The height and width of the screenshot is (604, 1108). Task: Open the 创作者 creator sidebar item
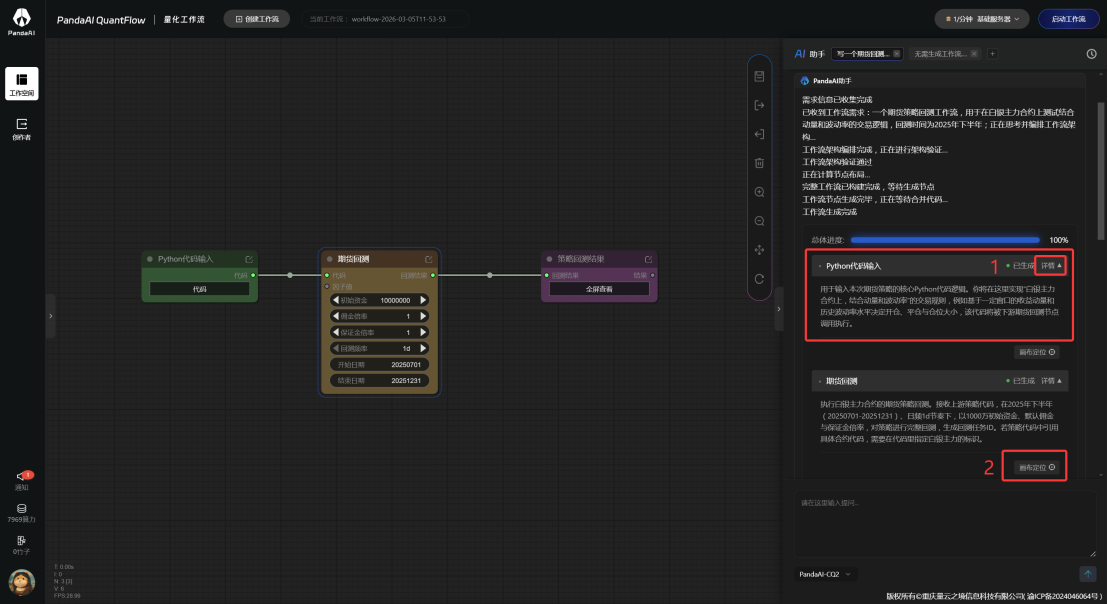click(x=22, y=129)
